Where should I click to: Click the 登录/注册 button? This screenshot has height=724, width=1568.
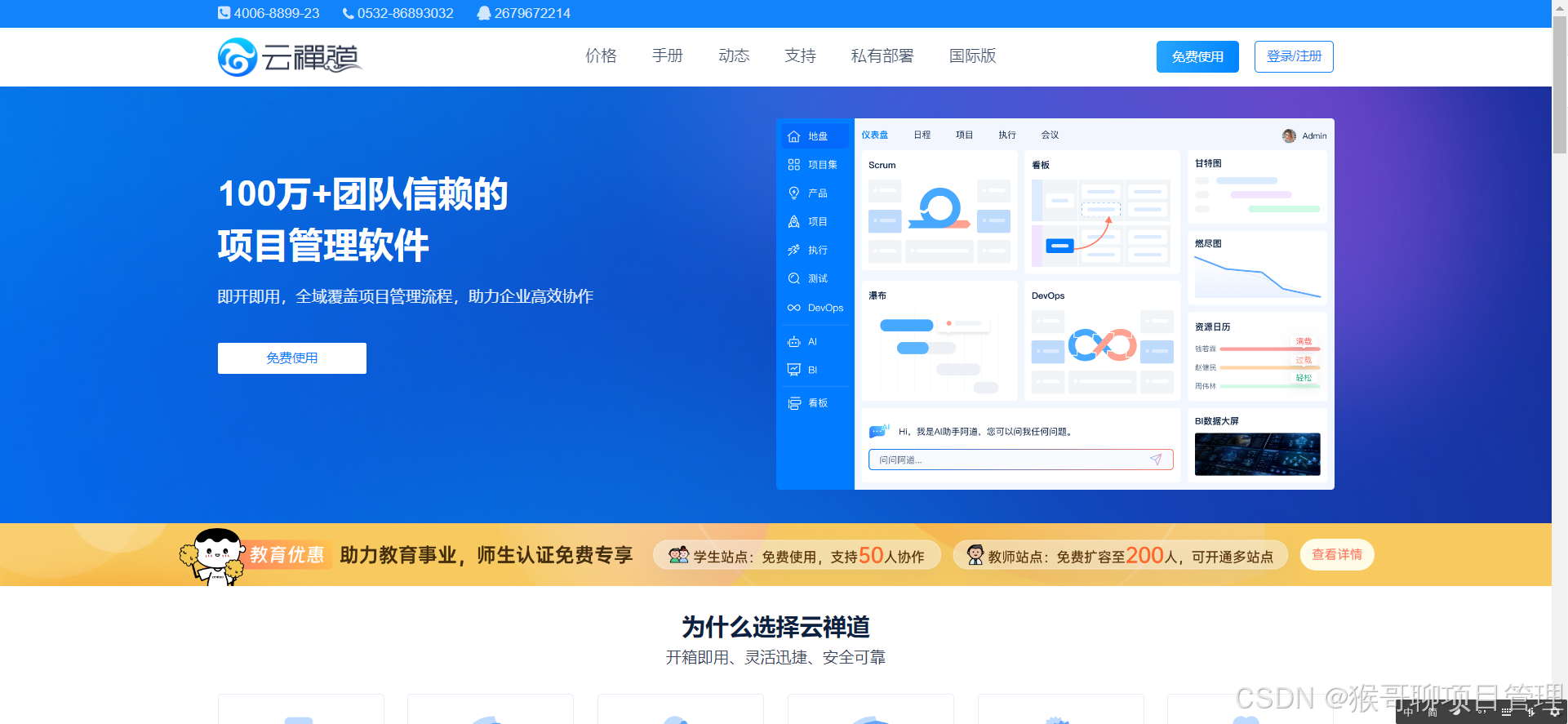coord(1294,56)
